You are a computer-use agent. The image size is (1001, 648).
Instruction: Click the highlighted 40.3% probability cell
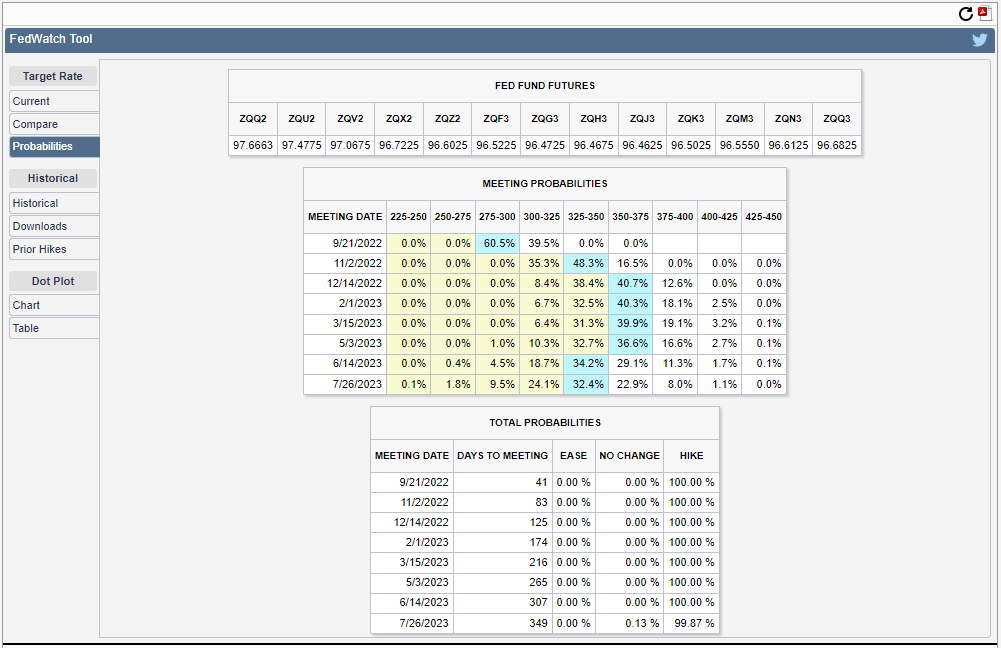click(x=631, y=303)
